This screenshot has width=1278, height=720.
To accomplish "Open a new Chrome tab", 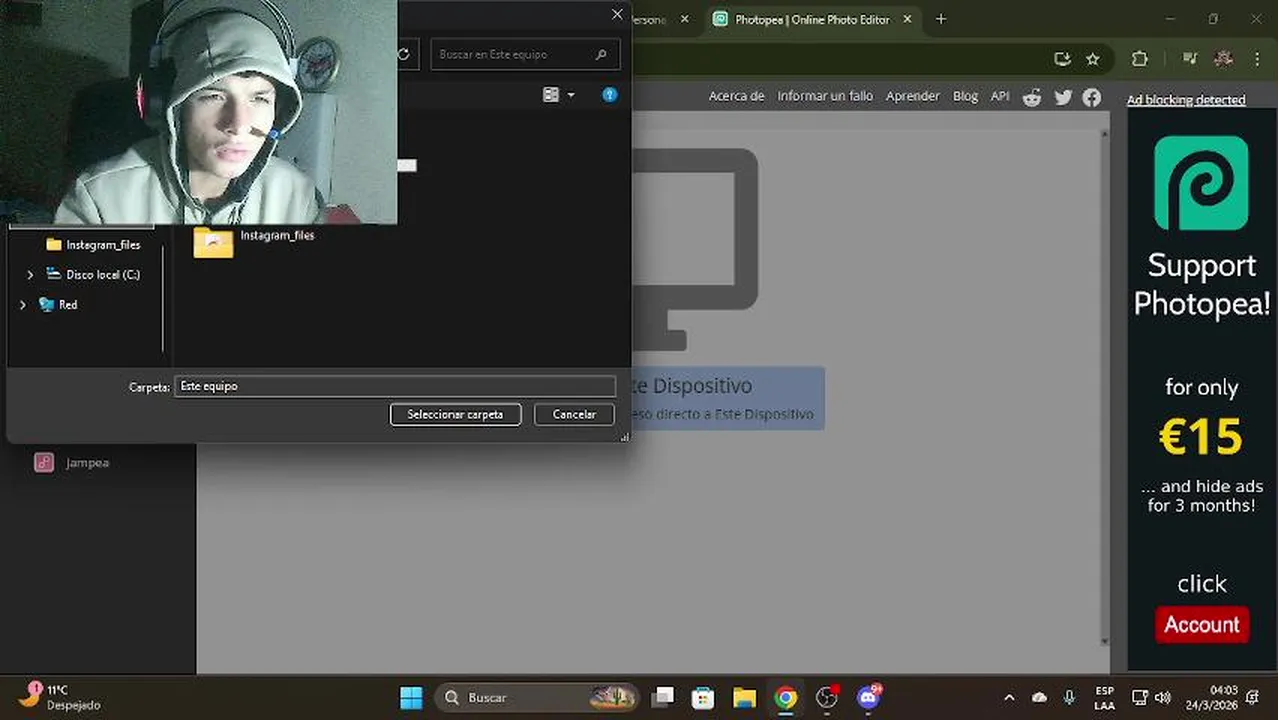I will 940,19.
